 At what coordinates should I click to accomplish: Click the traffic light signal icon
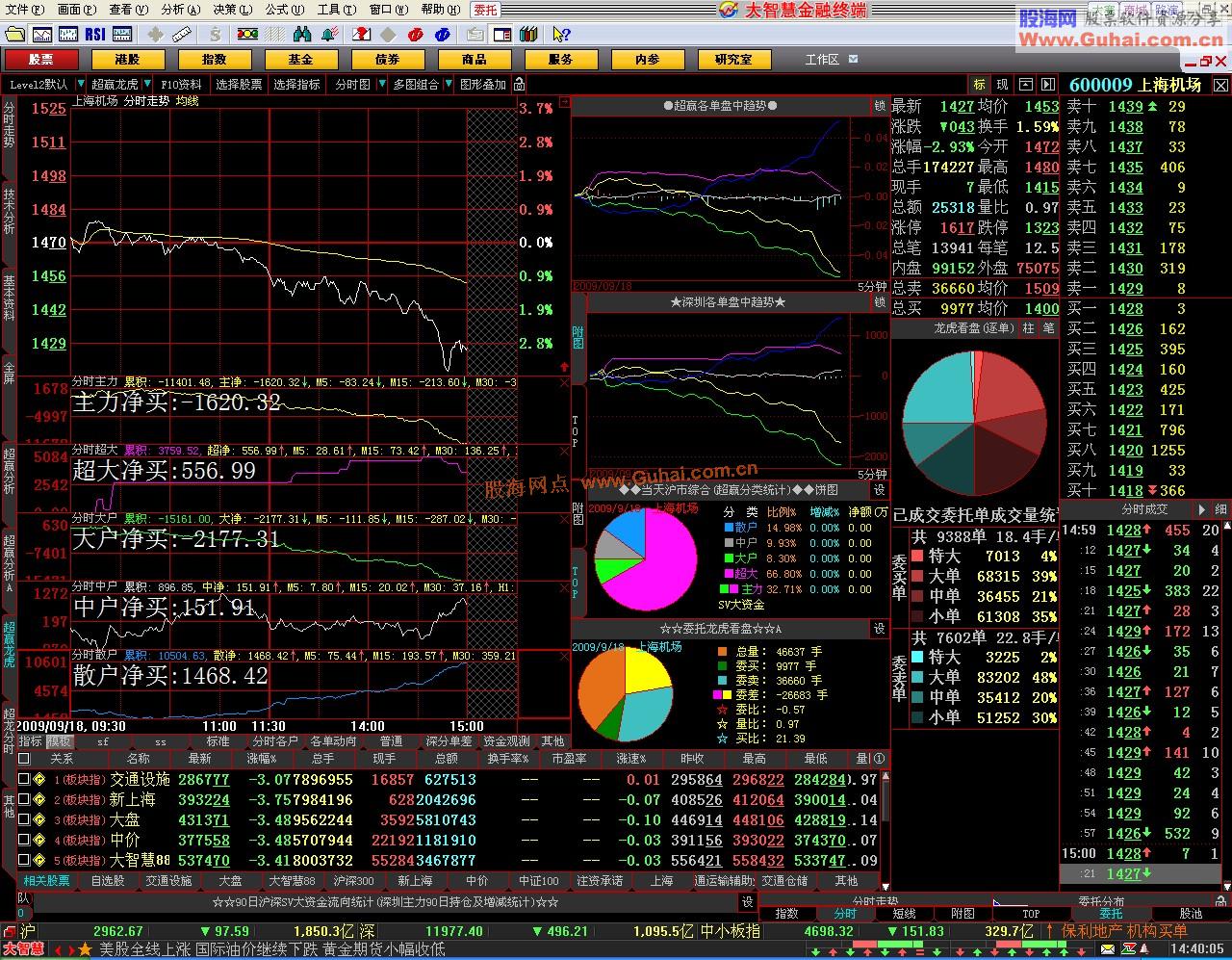(247, 35)
